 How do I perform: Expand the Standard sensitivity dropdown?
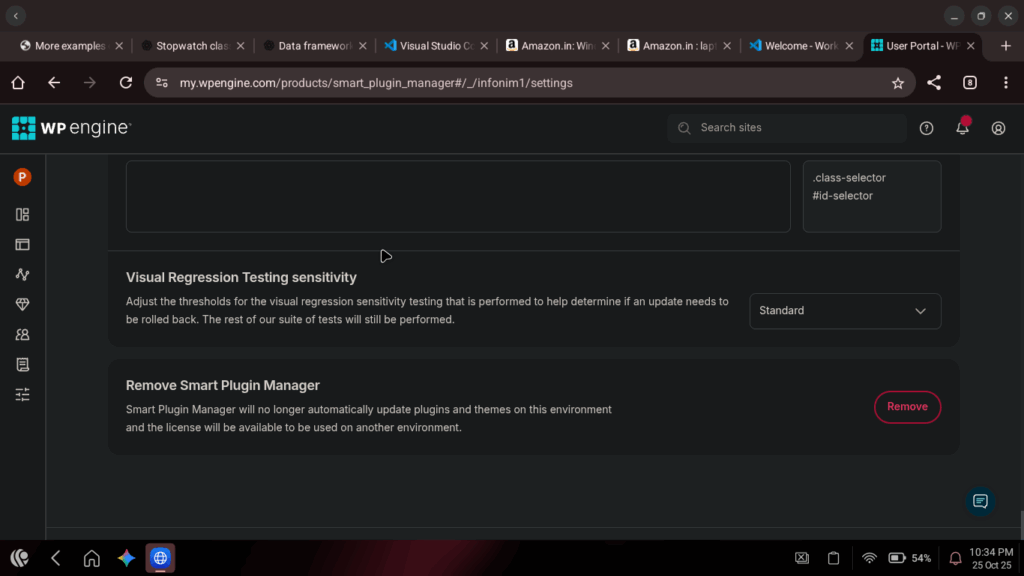845,311
